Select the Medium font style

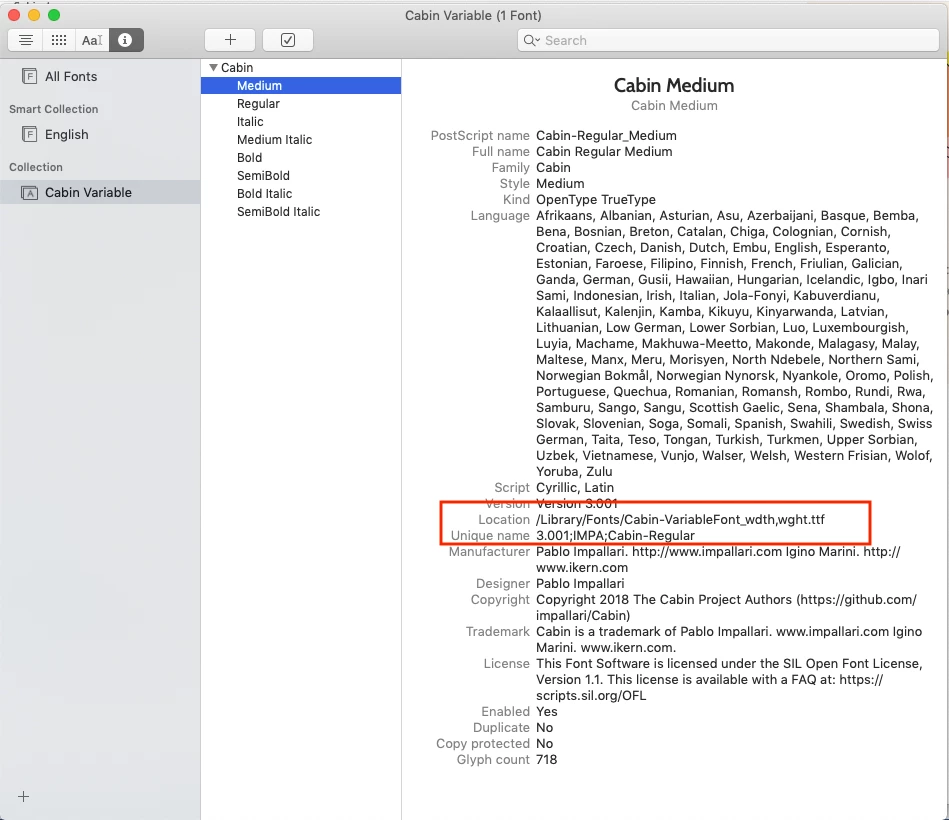click(x=301, y=86)
